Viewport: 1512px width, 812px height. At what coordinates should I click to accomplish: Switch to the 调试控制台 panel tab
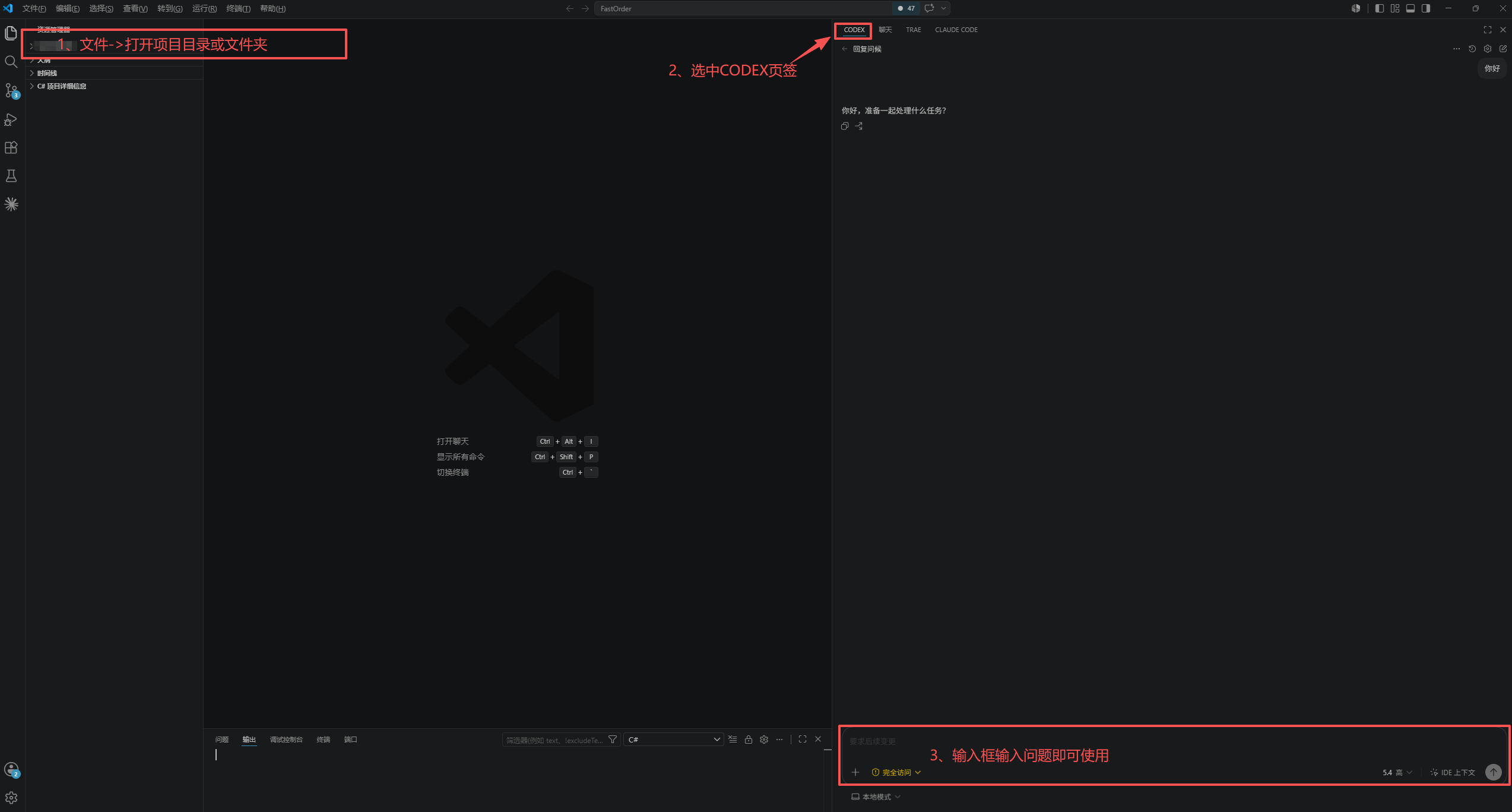point(286,740)
